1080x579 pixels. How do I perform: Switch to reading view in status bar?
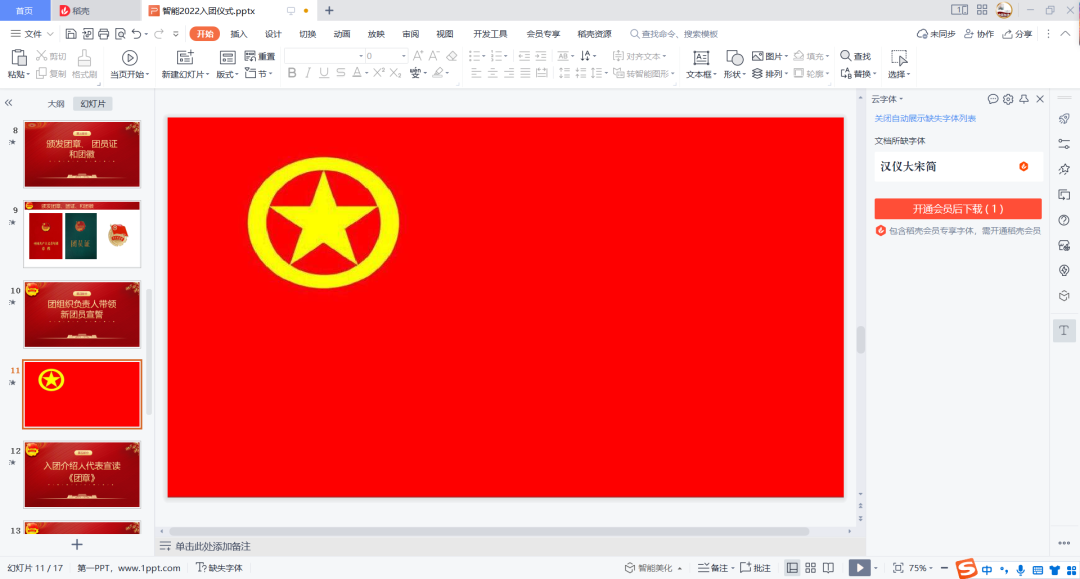pyautogui.click(x=830, y=568)
